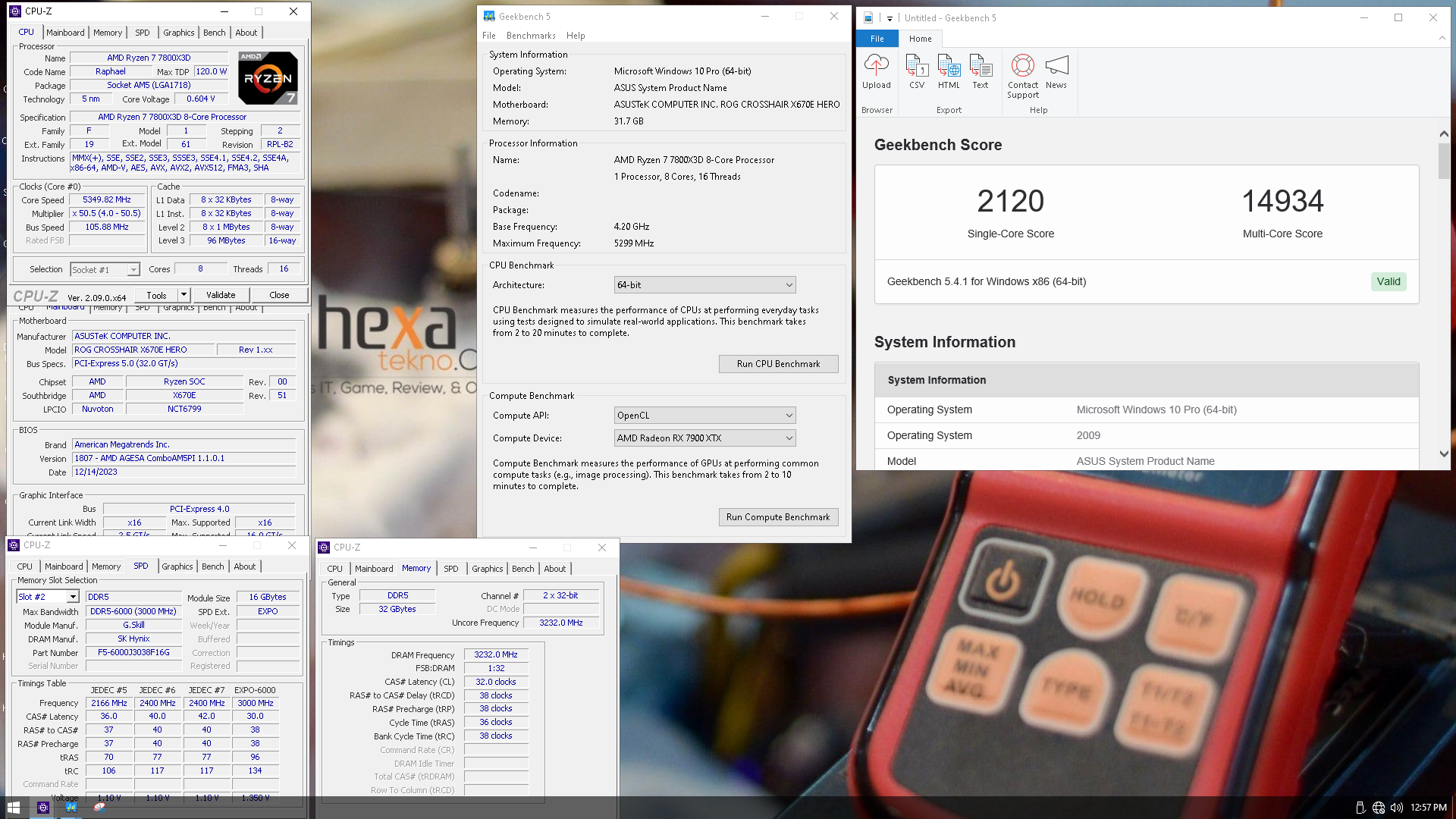The height and width of the screenshot is (819, 1456).
Task: Open the Architecture 64-bit dropdown
Action: coord(704,285)
